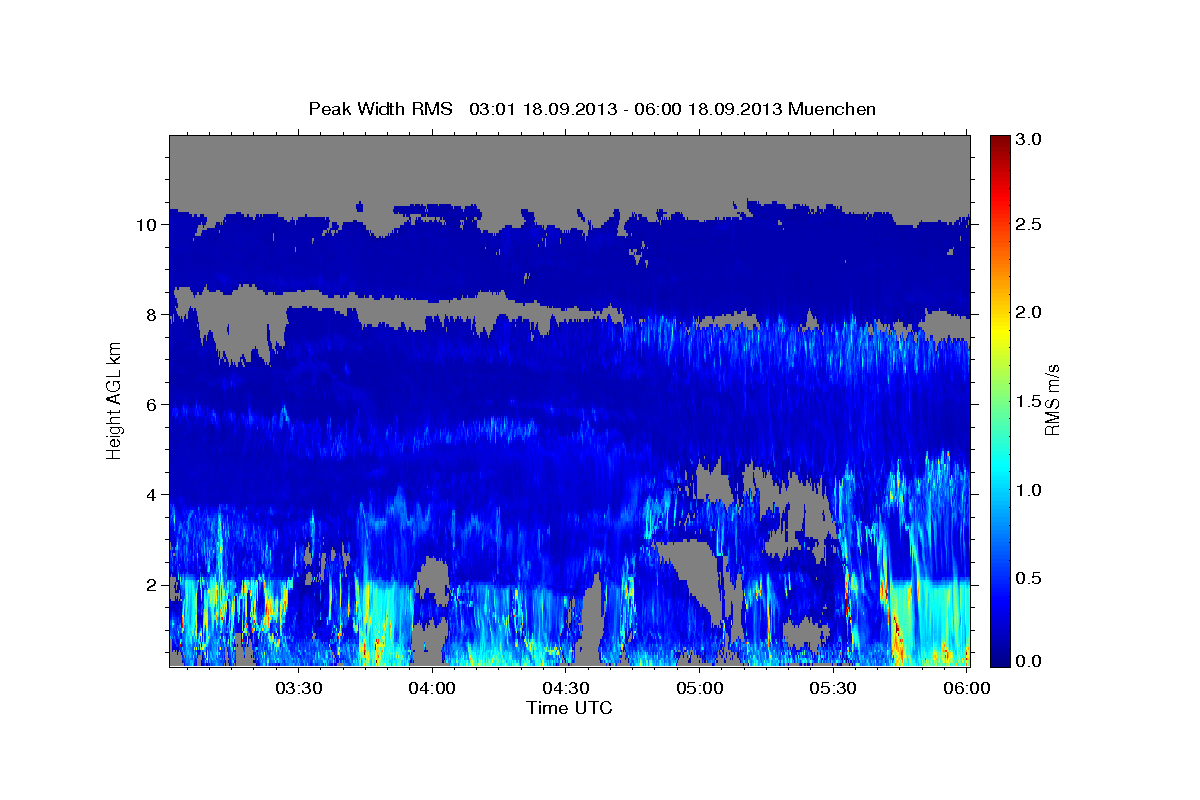Screen dimensions: 1200x800
Task: Click the height tick label 6
Action: [153, 405]
